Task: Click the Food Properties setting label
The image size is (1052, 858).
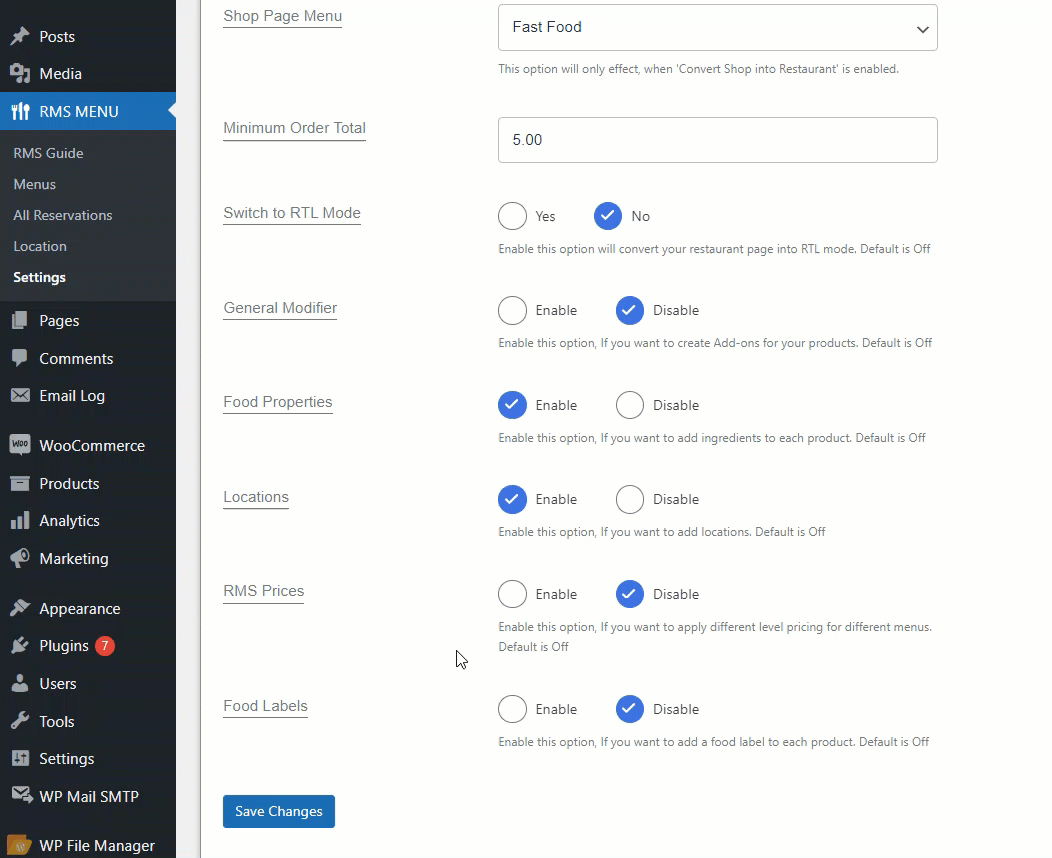Action: (x=278, y=402)
